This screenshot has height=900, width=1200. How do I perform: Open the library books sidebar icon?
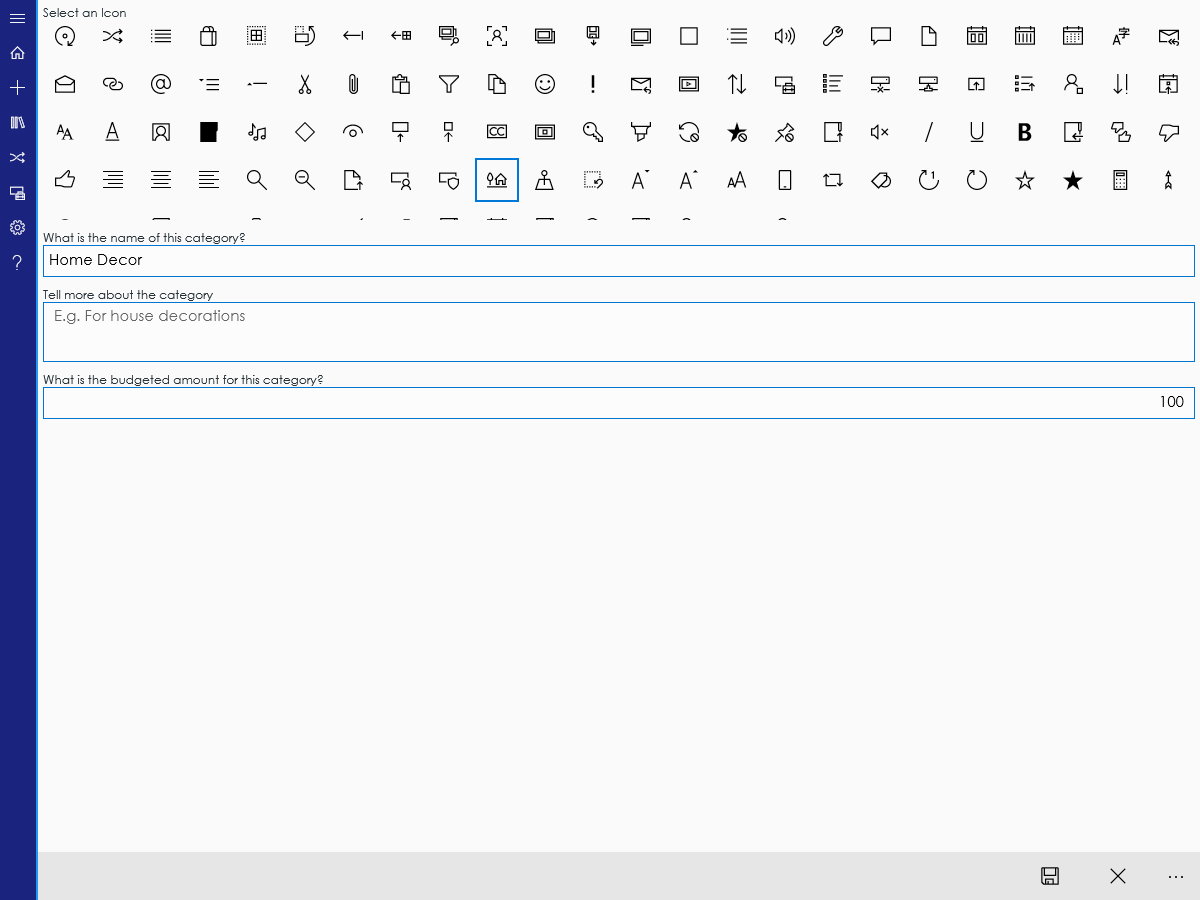tap(17, 123)
